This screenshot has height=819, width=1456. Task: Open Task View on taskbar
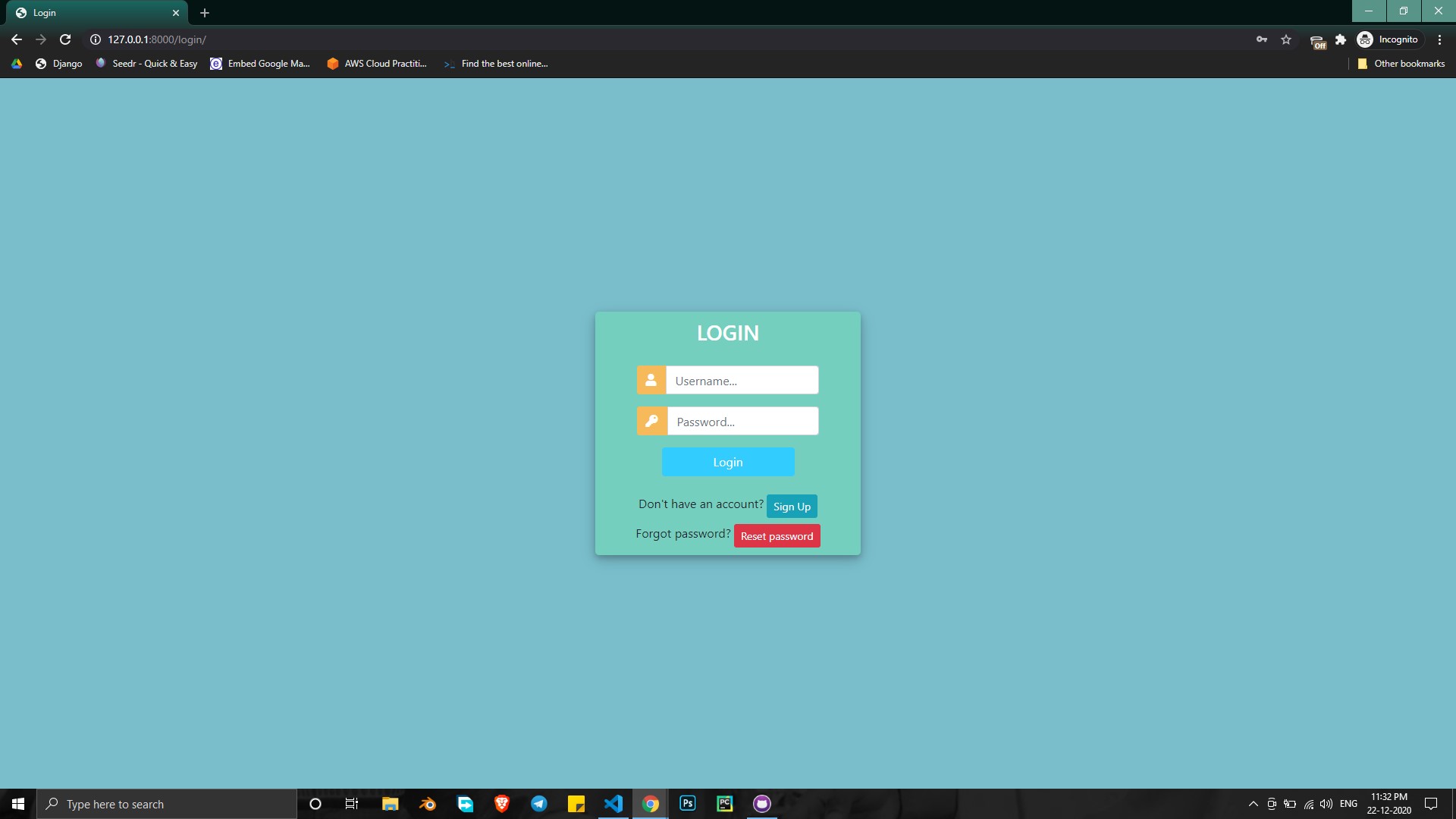[x=352, y=804]
